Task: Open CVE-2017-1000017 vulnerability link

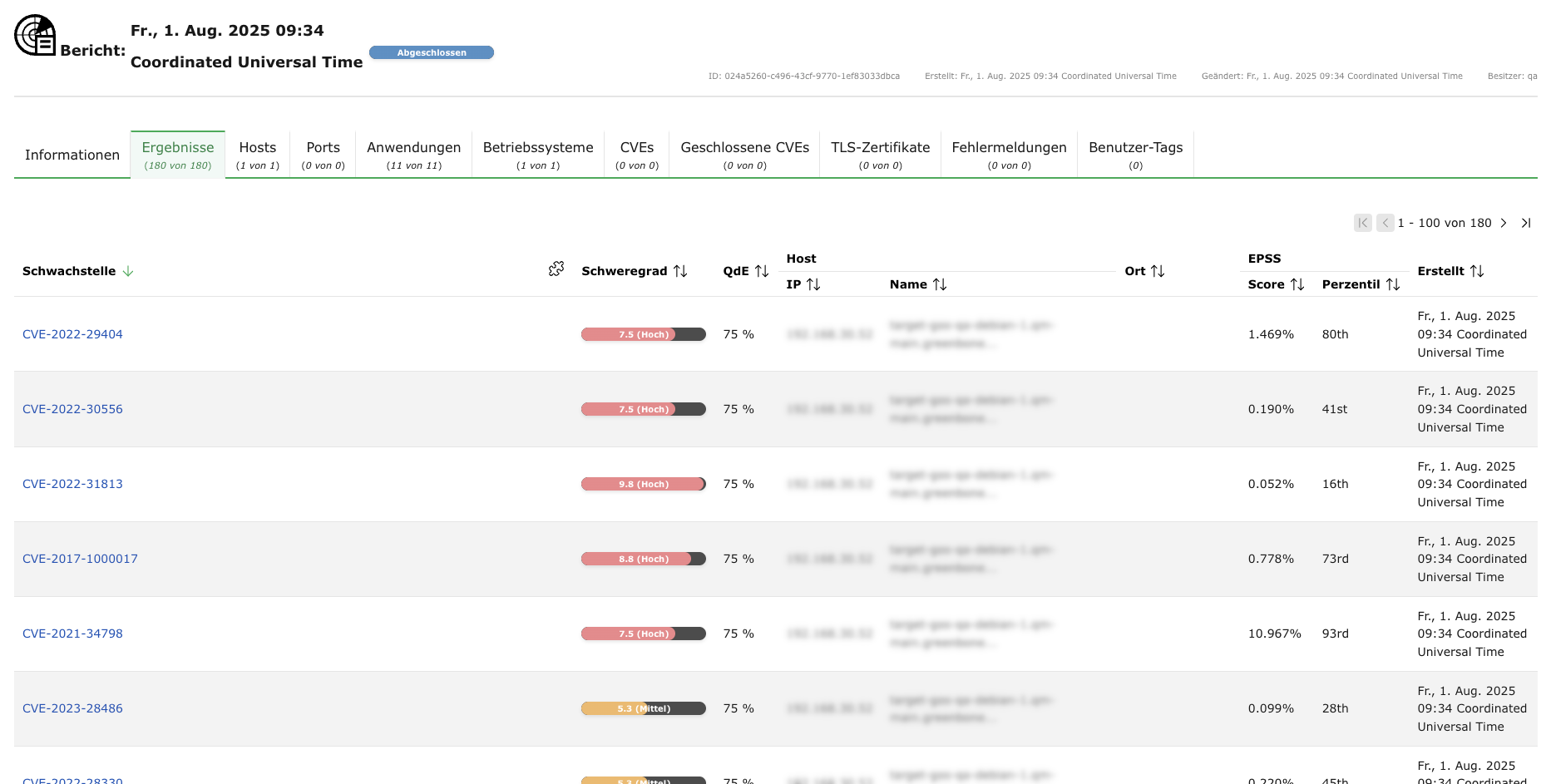Action: coord(80,559)
